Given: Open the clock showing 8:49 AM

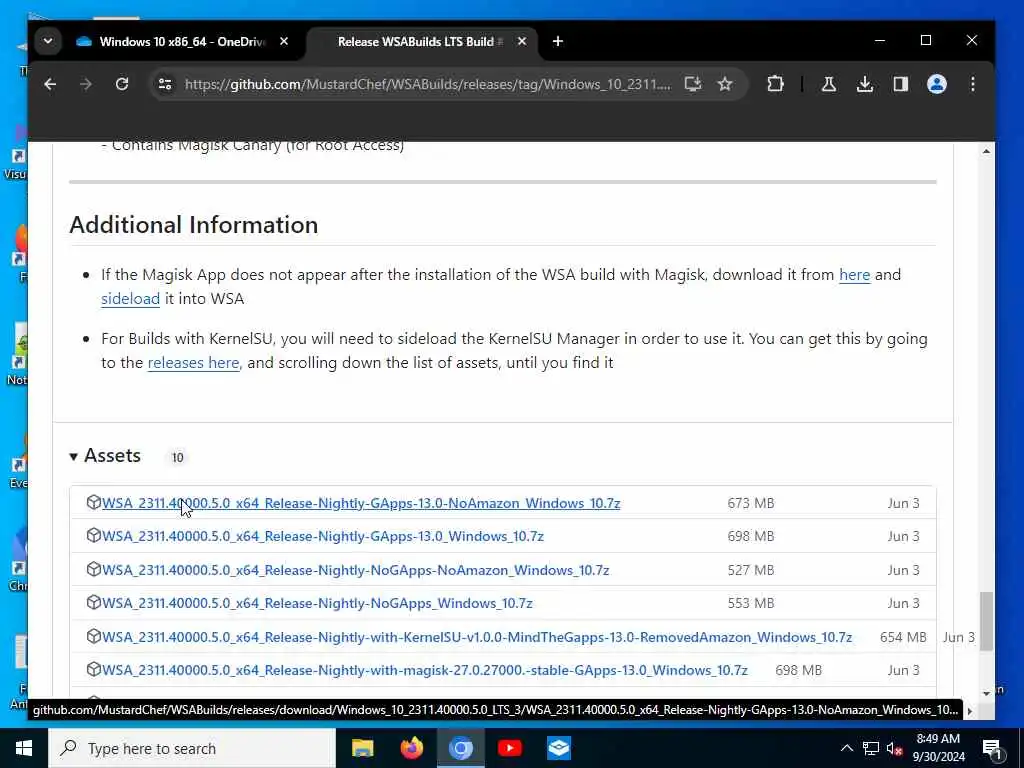Looking at the screenshot, I should [938, 748].
